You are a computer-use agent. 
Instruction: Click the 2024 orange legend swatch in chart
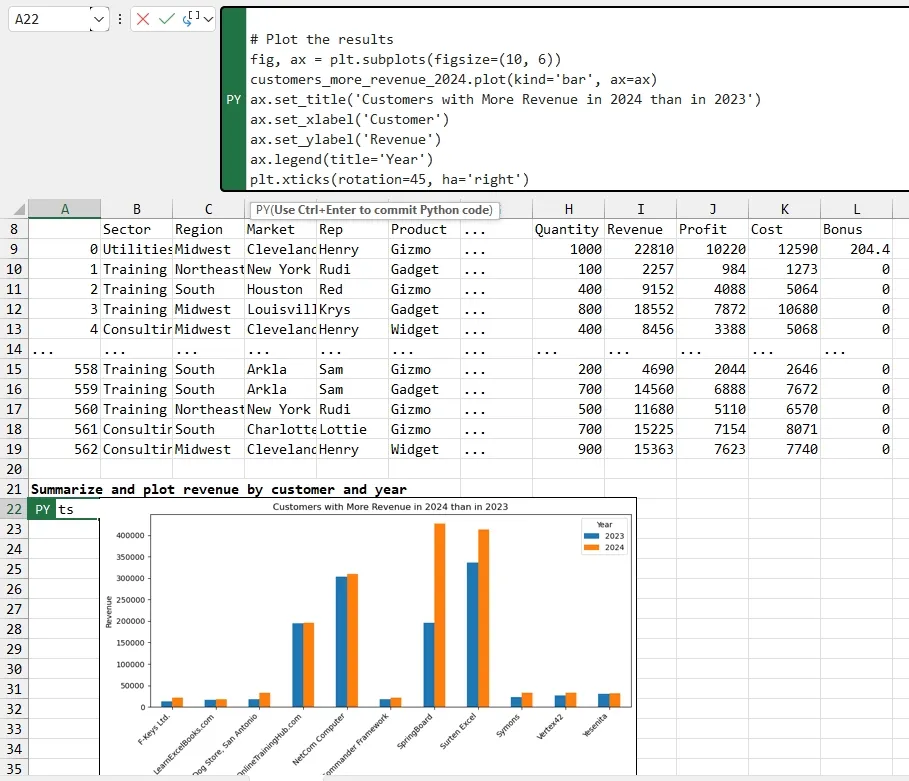[x=591, y=547]
